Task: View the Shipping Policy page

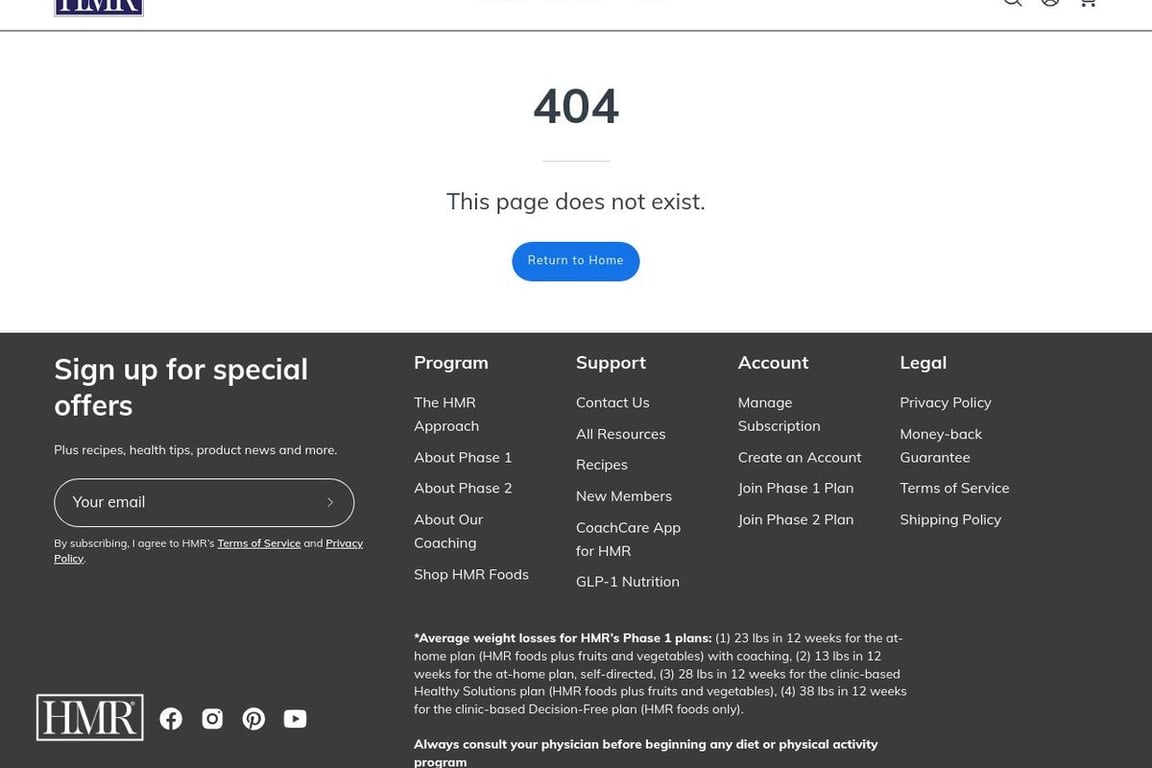Action: (950, 520)
